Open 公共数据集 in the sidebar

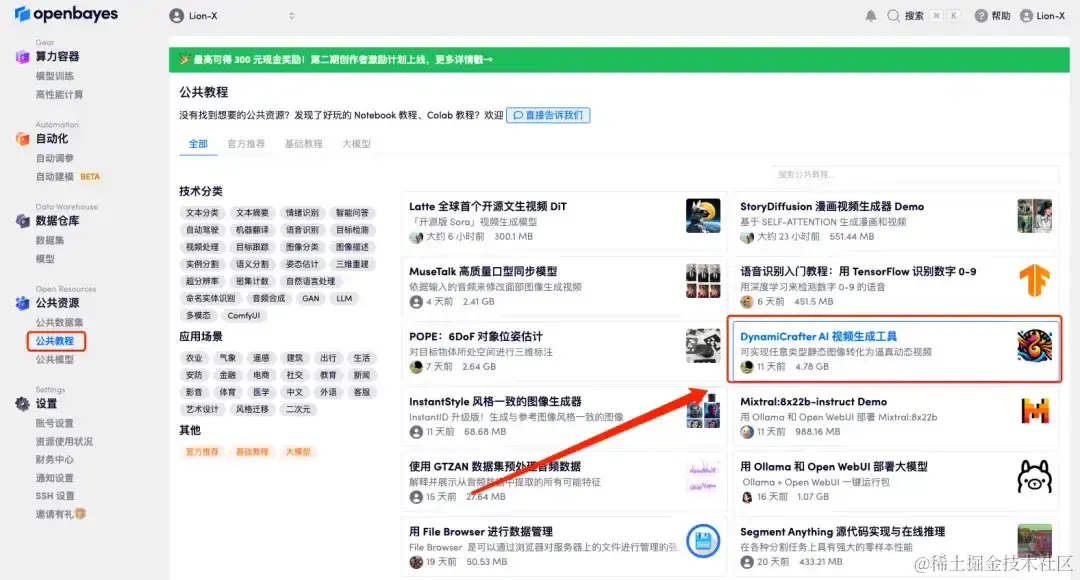(59, 322)
